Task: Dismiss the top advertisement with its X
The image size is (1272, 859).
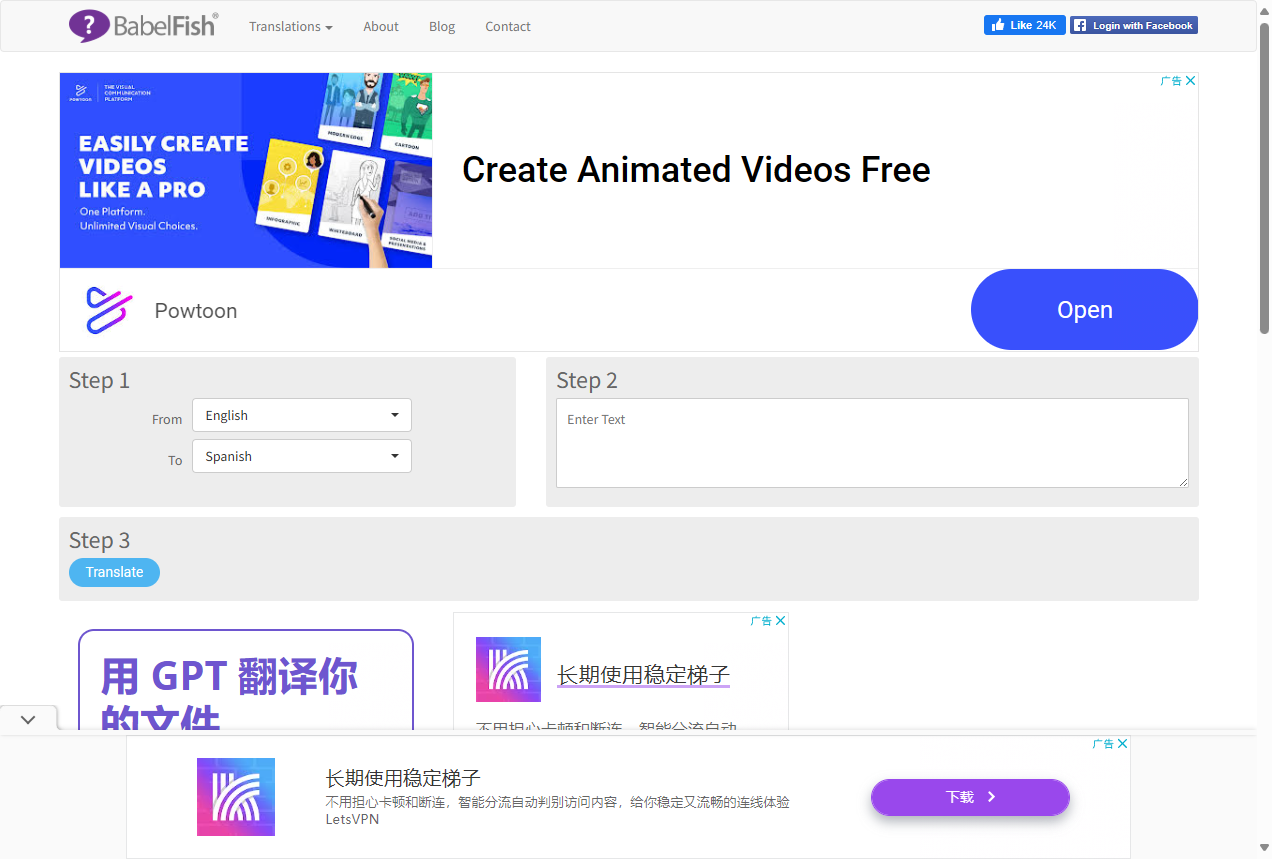Action: pyautogui.click(x=1190, y=80)
